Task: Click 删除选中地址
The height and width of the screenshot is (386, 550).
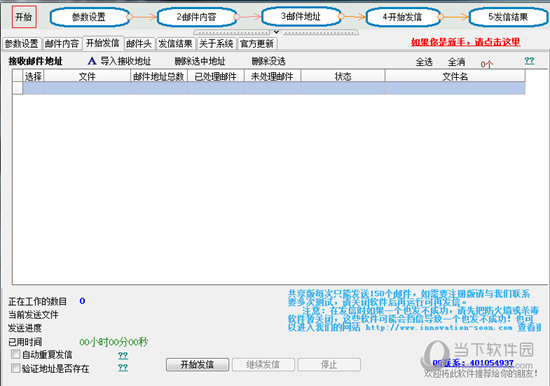Action: [200, 61]
